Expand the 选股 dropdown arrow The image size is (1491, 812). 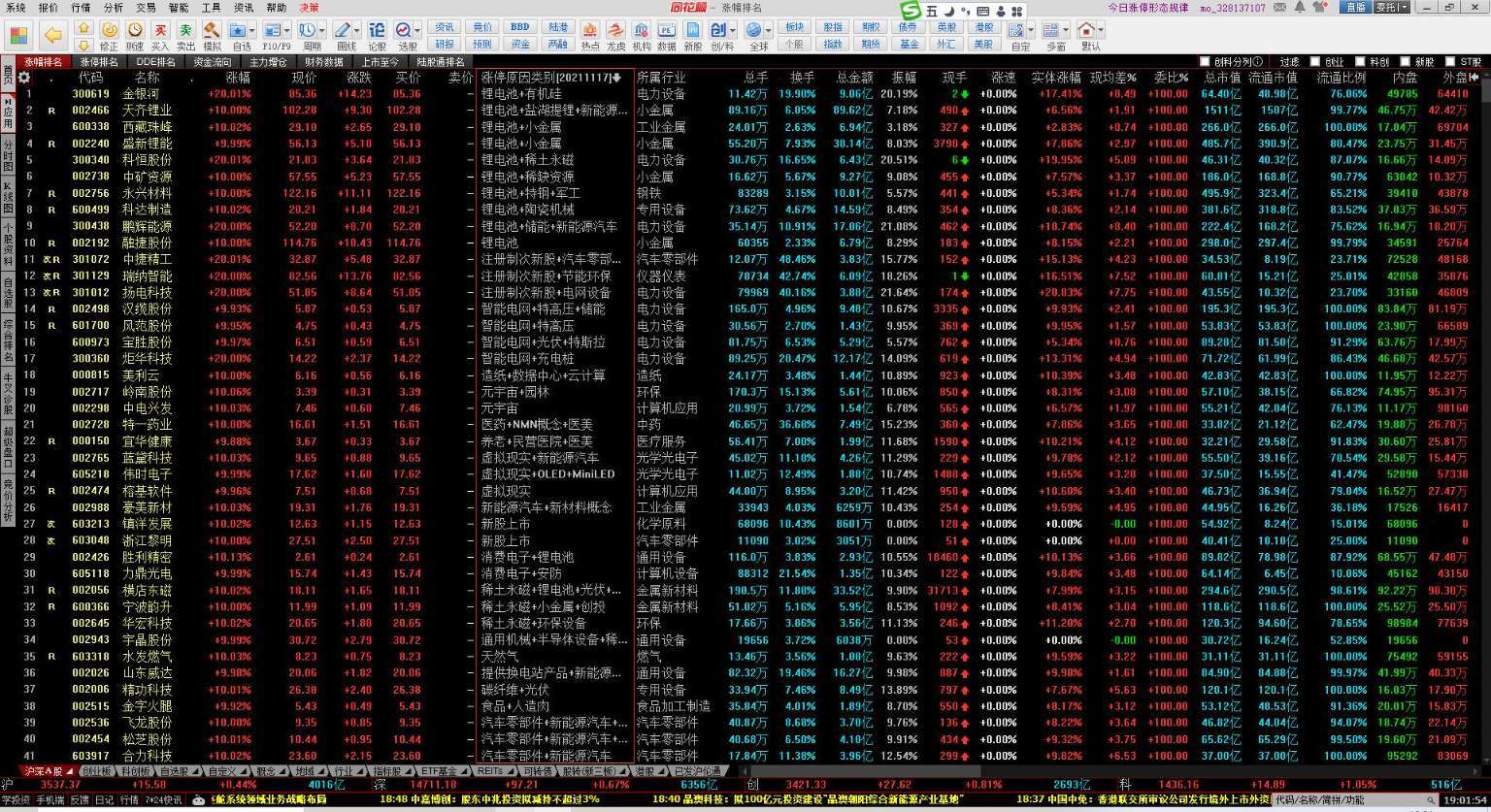coord(418,31)
